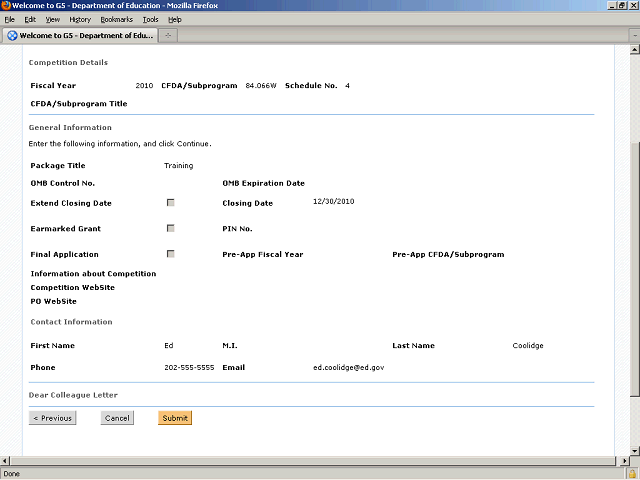This screenshot has height=480, width=640.
Task: Go back with the Previous button
Action: pos(52,418)
